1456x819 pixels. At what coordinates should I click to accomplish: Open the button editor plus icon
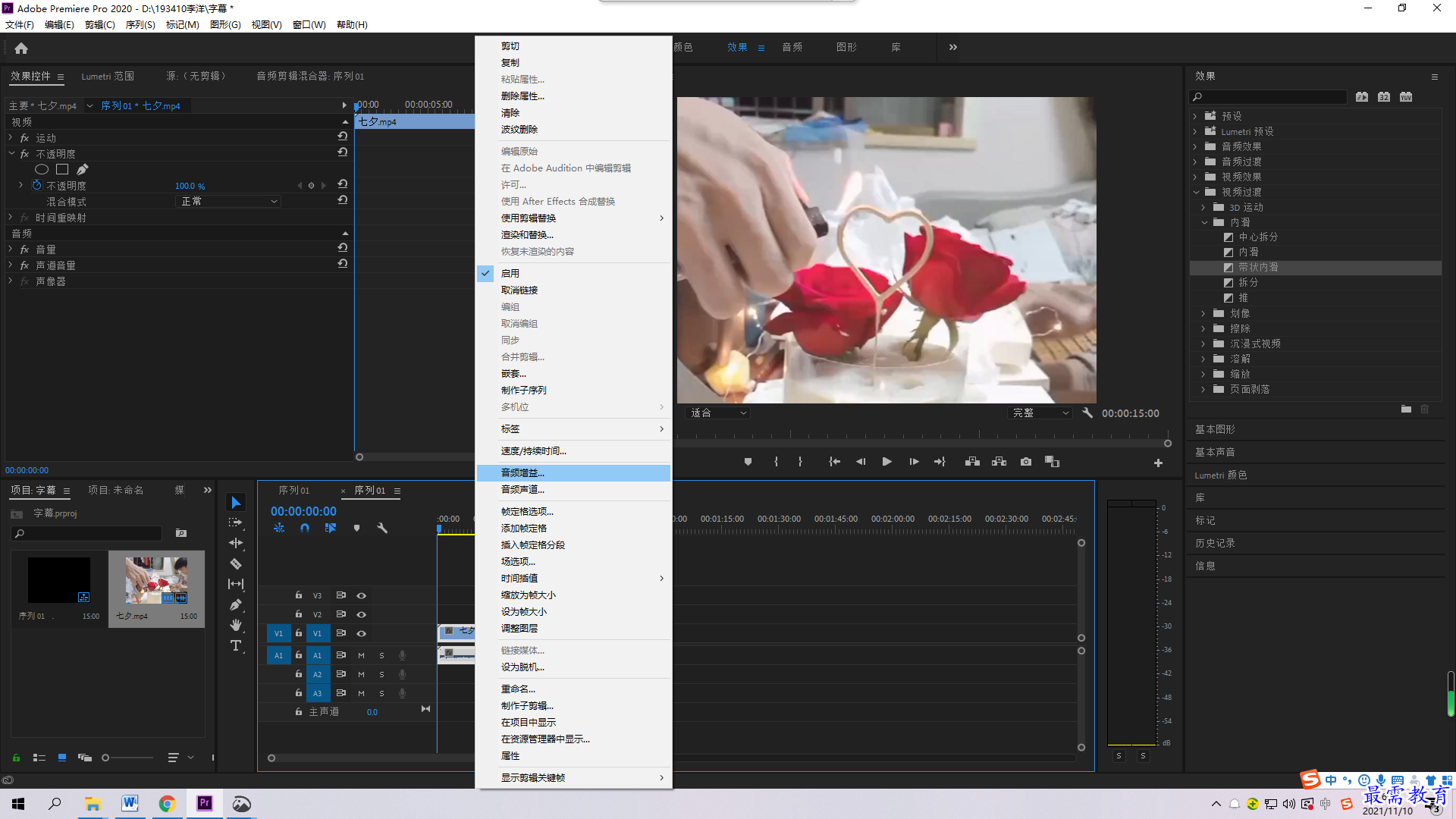[x=1158, y=463]
